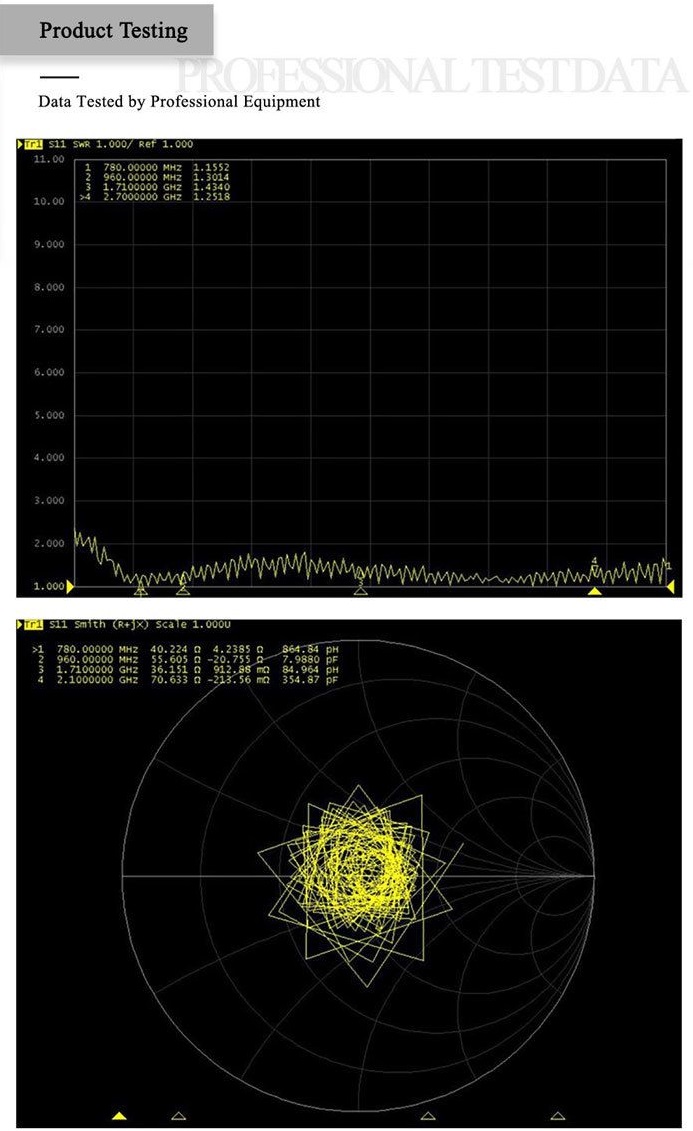Click the 9.000 y-axis label
The image size is (693, 1131).
tap(49, 245)
